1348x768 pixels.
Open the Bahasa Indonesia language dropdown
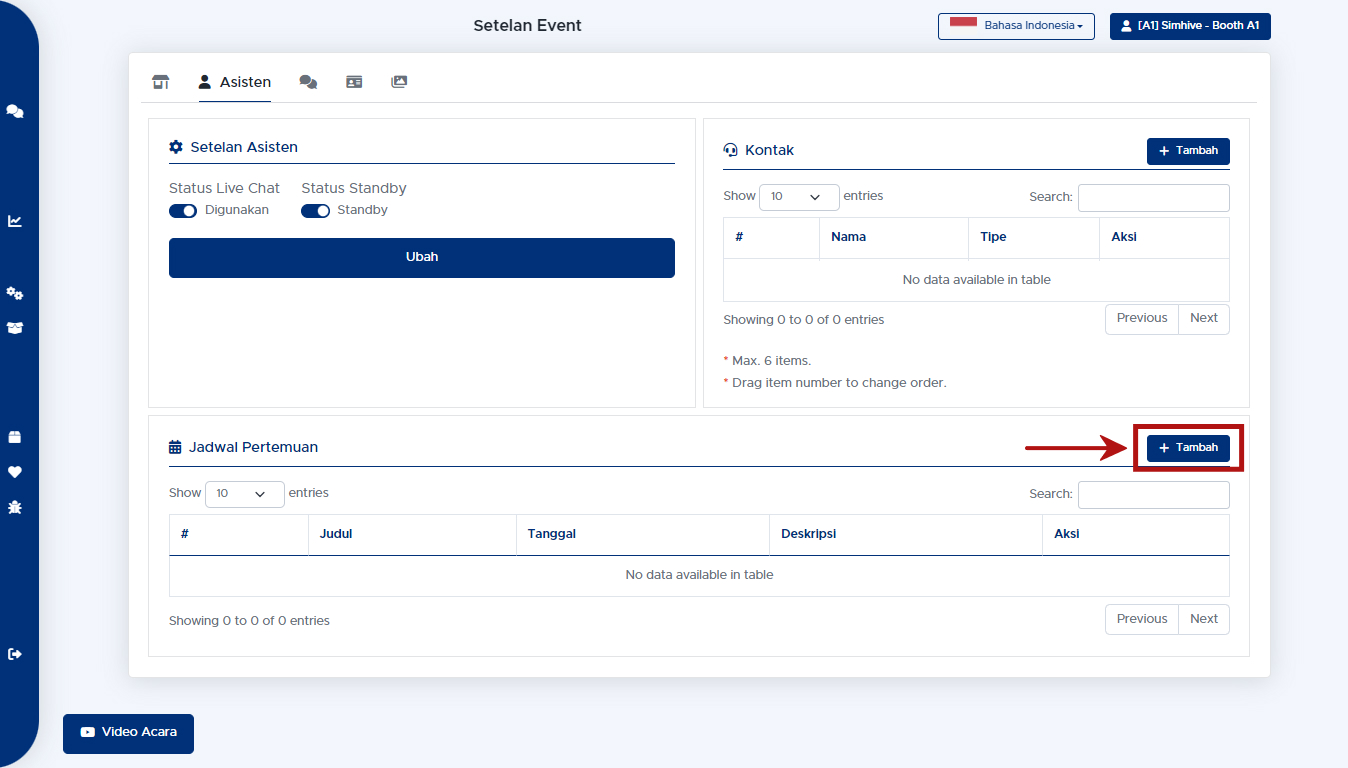point(1016,26)
